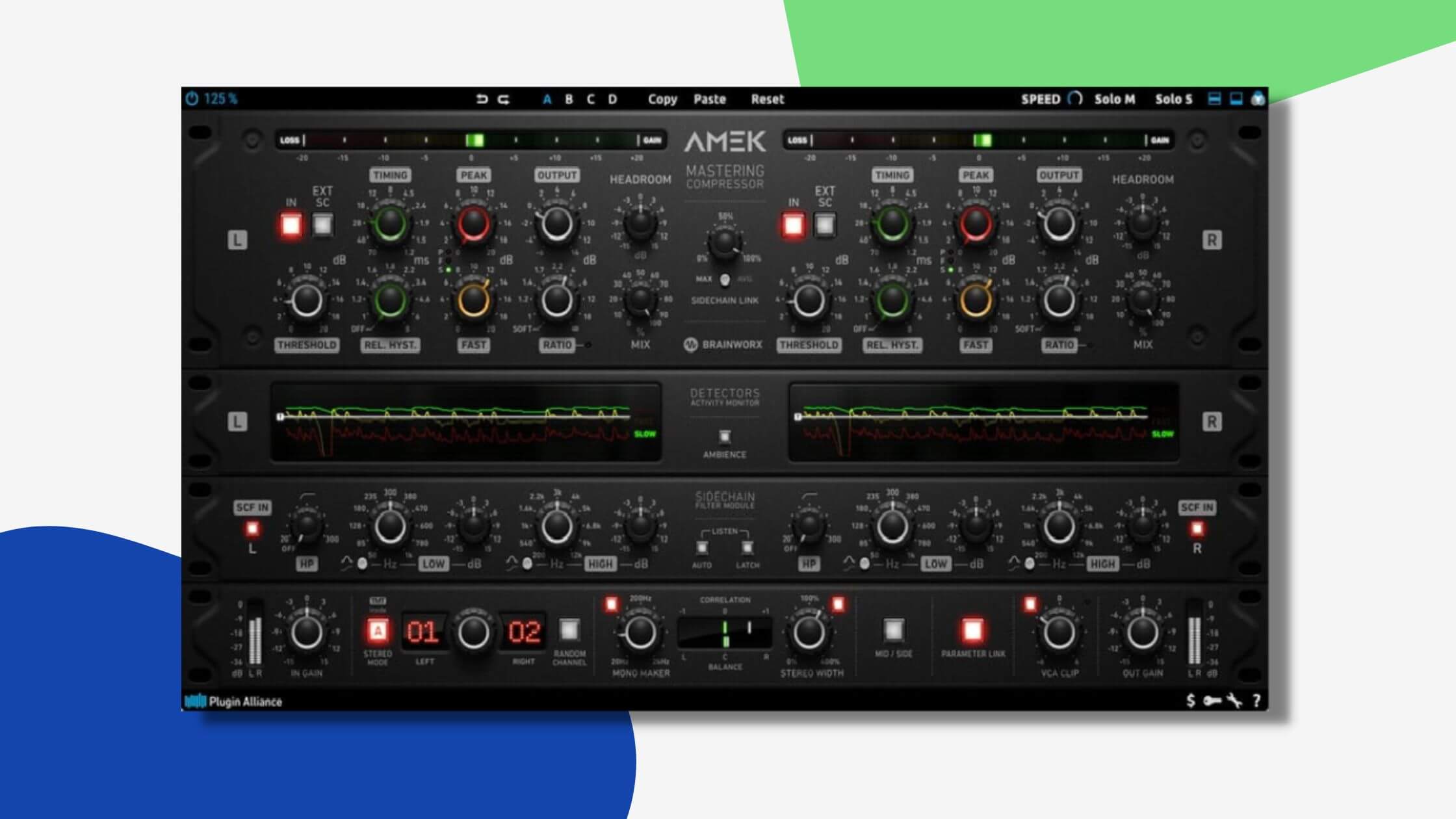Viewport: 1456px width, 819px height.
Task: Click the compact rack view icon in top bar
Action: click(1236, 99)
